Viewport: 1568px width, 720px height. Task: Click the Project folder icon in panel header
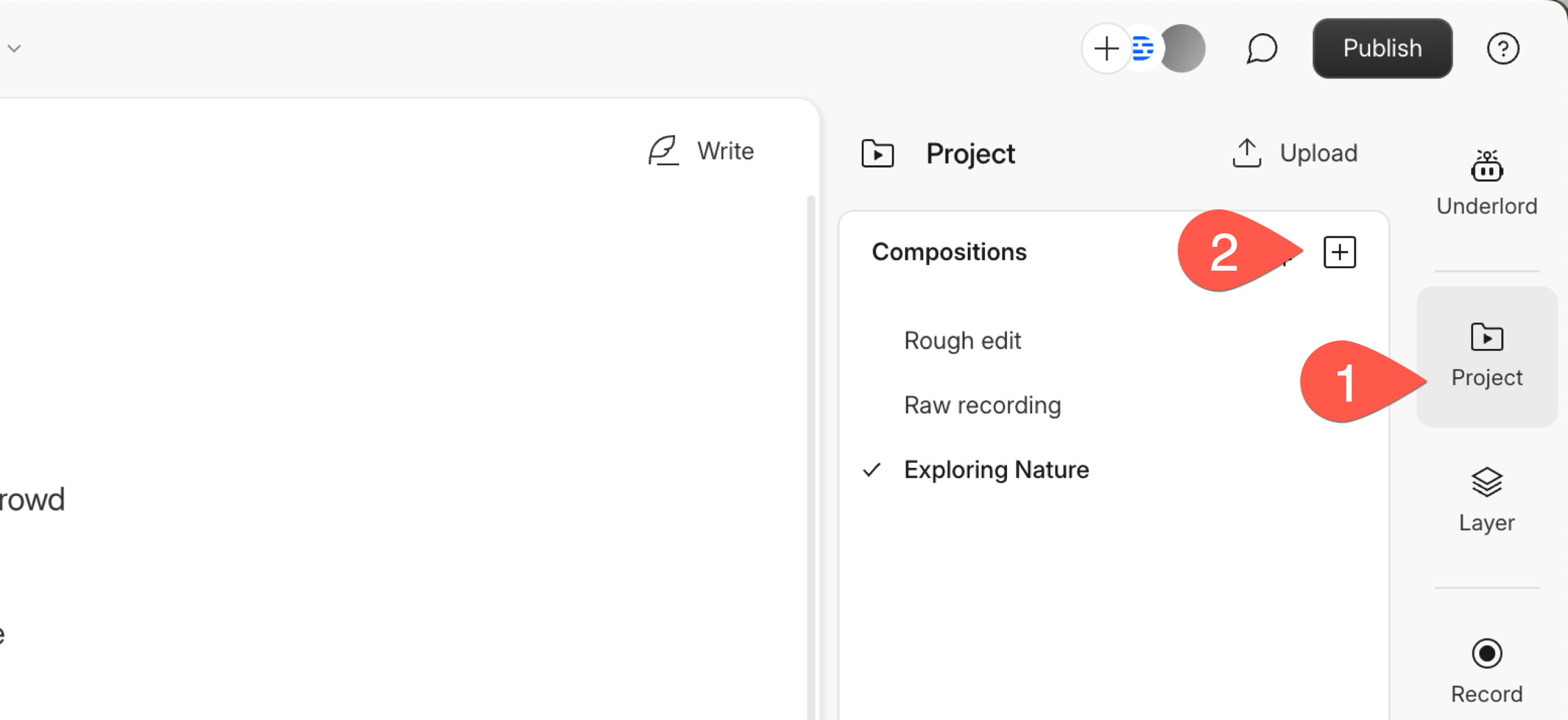pyautogui.click(x=877, y=154)
